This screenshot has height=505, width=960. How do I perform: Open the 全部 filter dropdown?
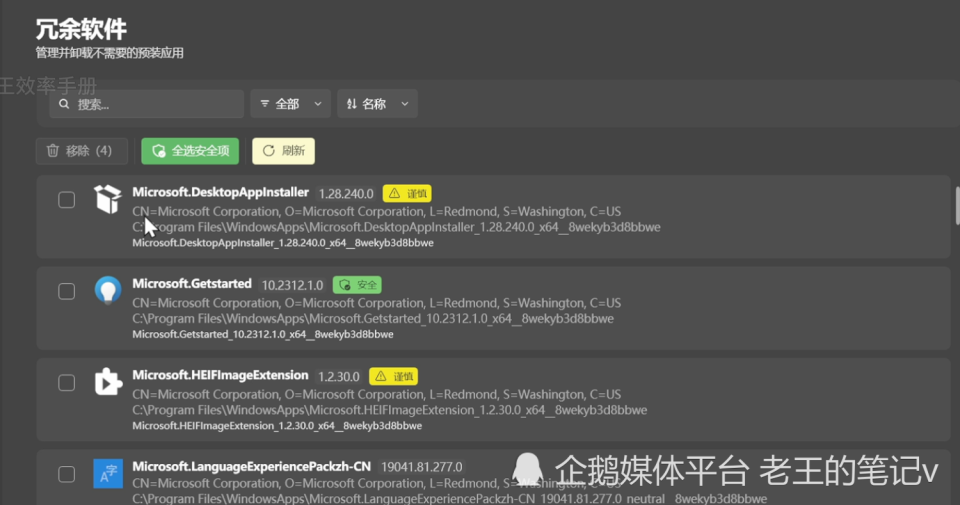(291, 104)
